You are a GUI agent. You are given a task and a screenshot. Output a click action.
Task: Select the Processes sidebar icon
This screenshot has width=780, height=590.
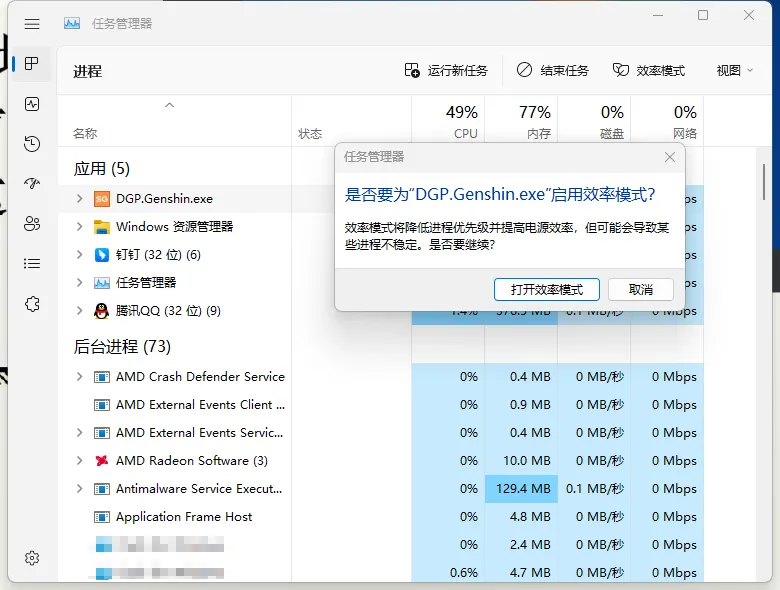coord(32,64)
